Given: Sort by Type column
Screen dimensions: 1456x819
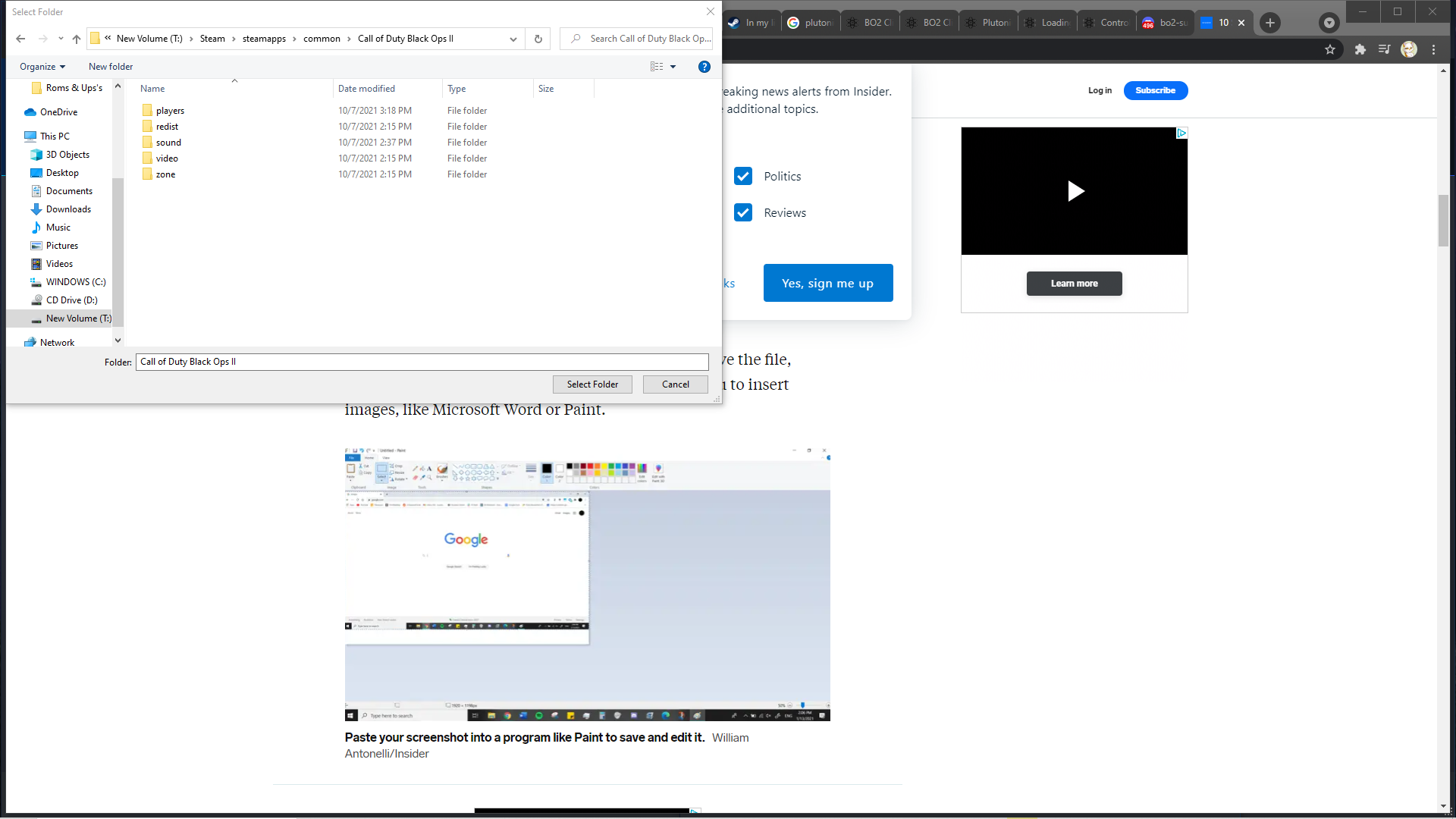Looking at the screenshot, I should [457, 89].
